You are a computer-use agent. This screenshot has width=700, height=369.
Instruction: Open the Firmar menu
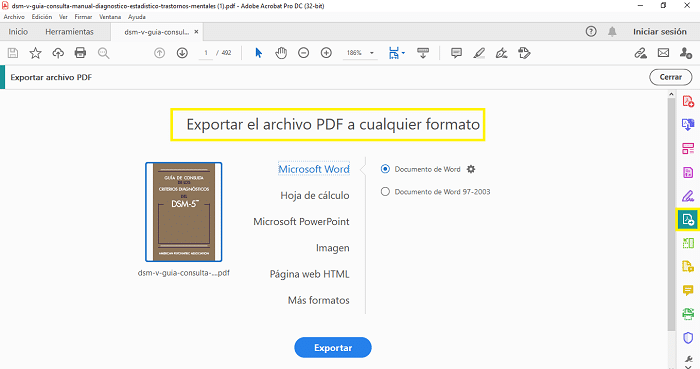pos(83,17)
